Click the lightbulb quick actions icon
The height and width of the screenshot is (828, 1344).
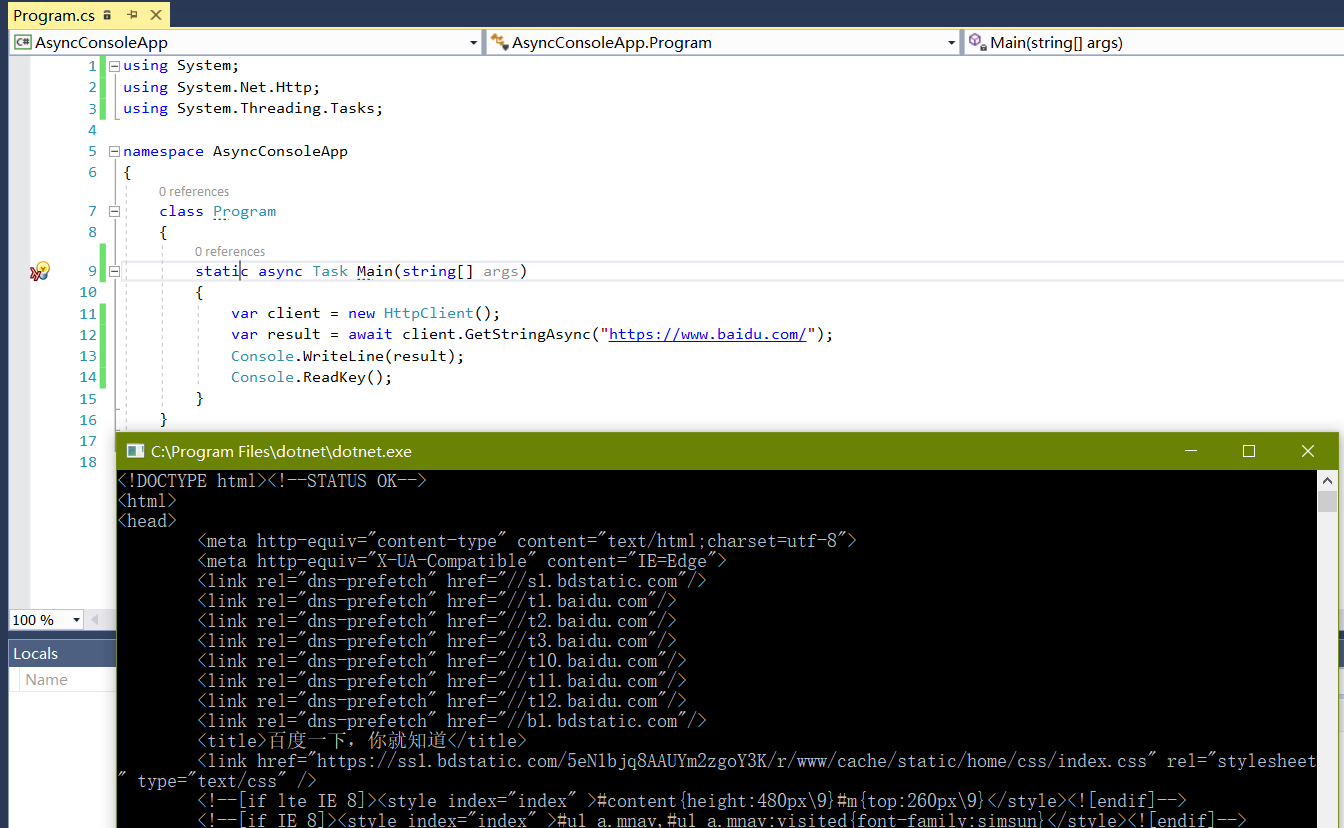coord(40,271)
